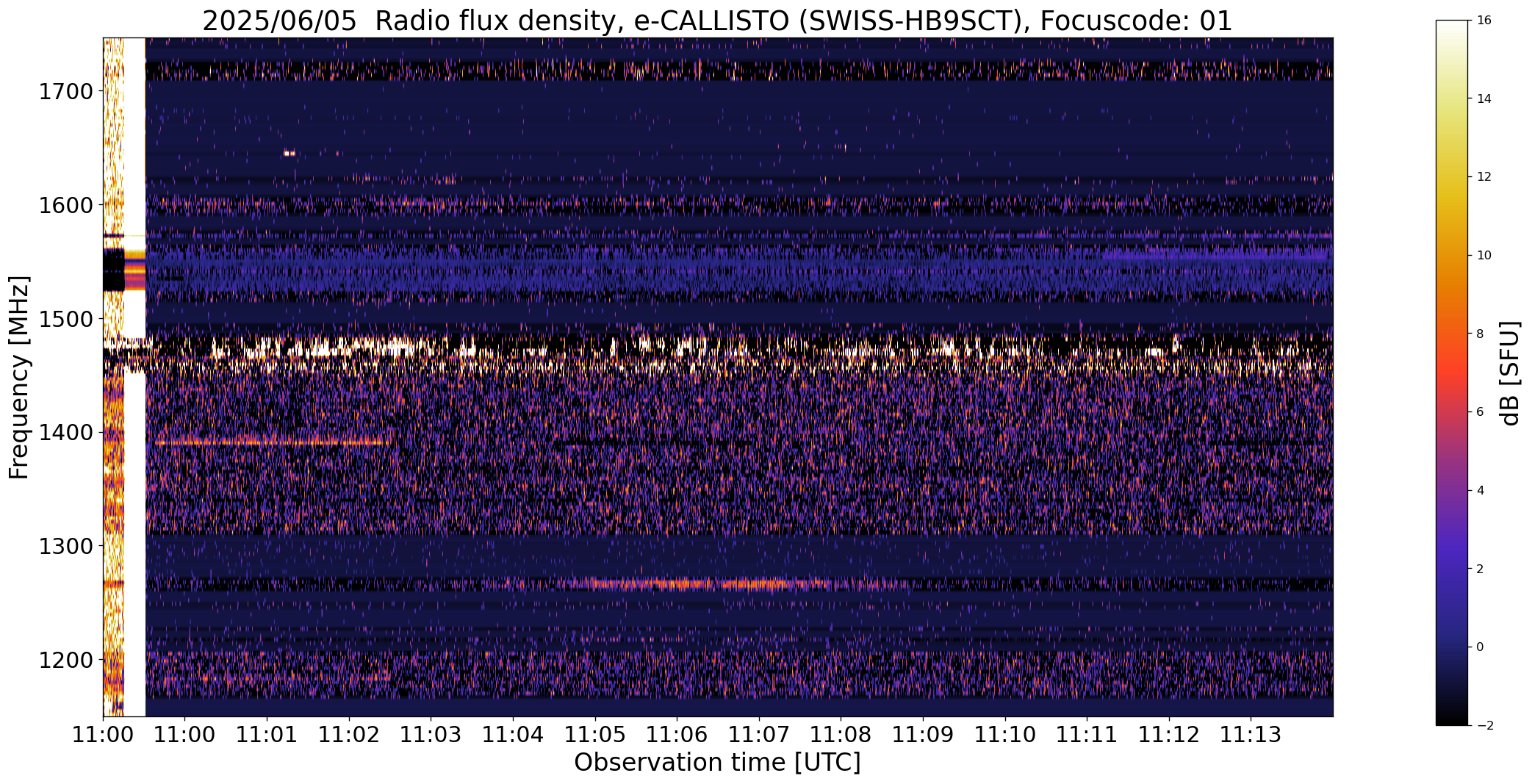Click the 11:12 time tick label
This screenshot has width=1532, height=784.
coord(1169,735)
